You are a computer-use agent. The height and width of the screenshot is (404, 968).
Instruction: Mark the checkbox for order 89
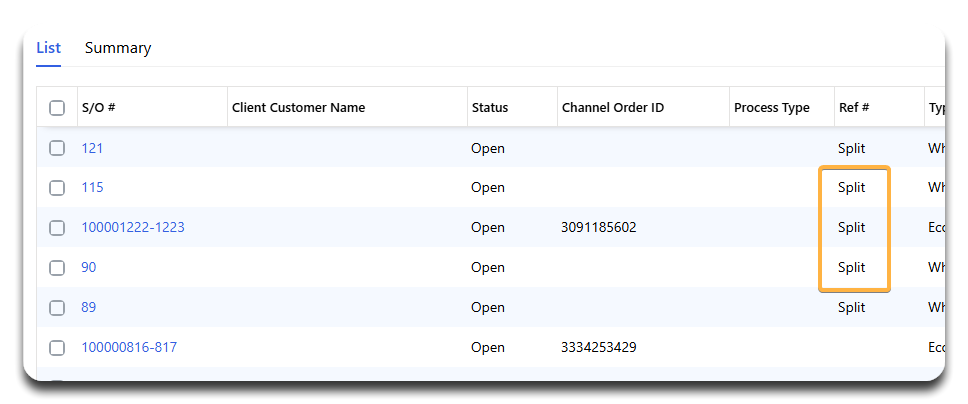(x=57, y=308)
